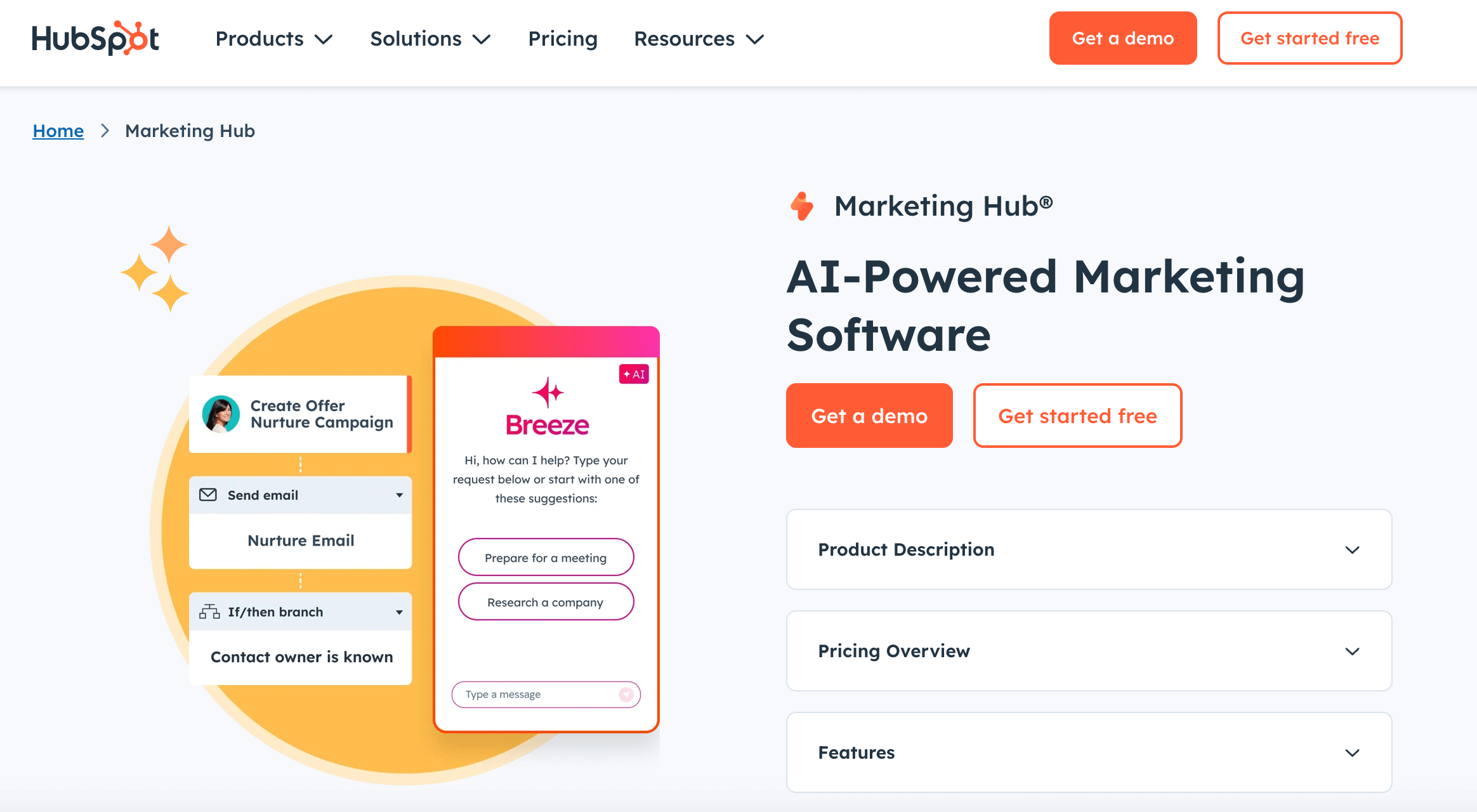The image size is (1477, 812).
Task: Click the Nurture Email label
Action: click(x=301, y=540)
